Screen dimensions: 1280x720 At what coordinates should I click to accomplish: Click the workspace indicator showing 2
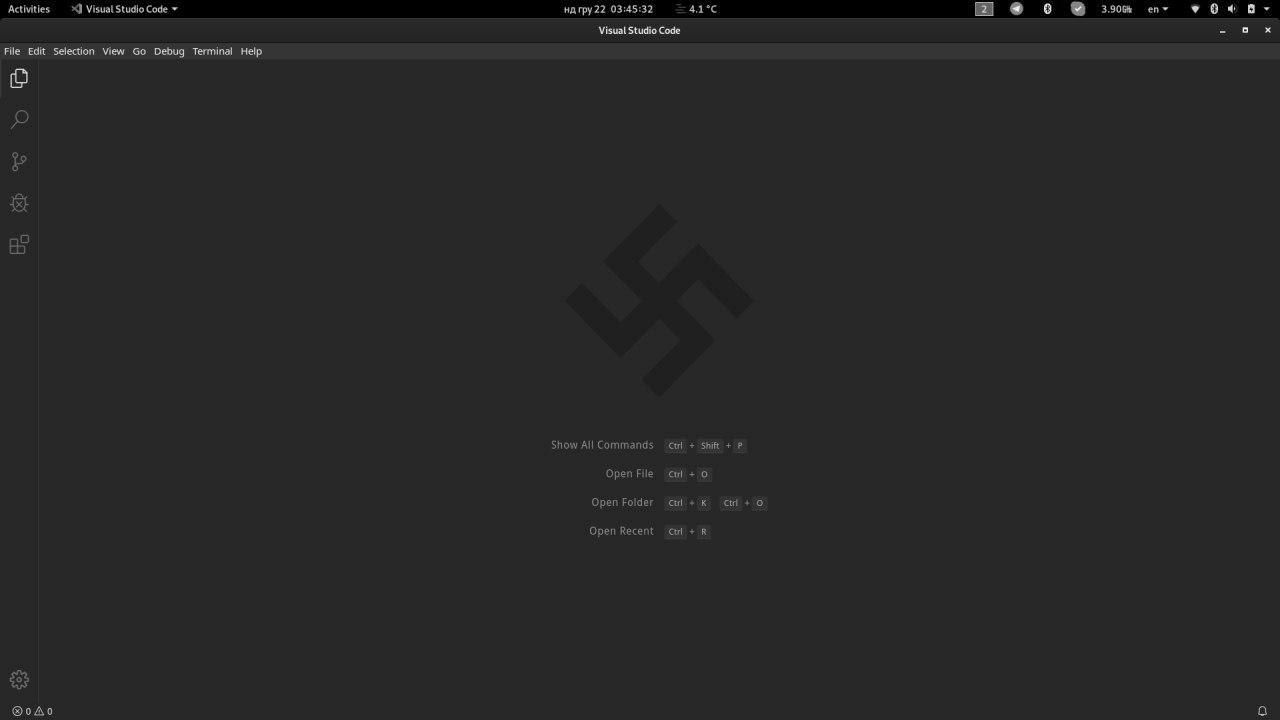pyautogui.click(x=984, y=9)
